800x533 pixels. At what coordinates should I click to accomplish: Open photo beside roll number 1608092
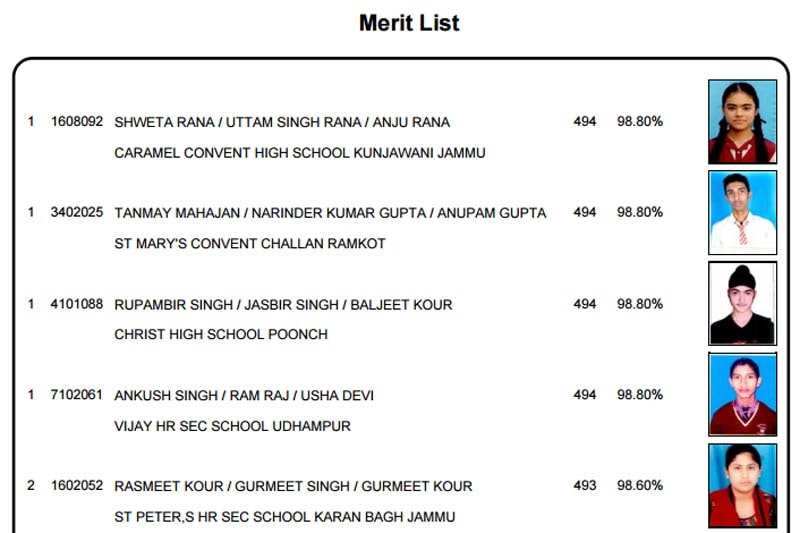tap(742, 122)
